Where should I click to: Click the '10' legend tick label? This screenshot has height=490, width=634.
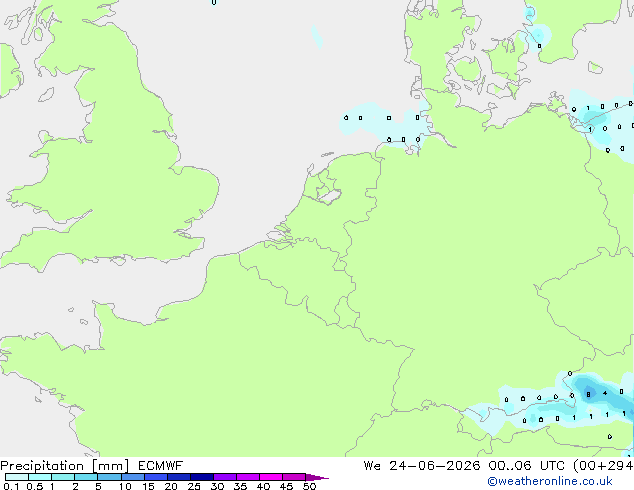(125, 486)
